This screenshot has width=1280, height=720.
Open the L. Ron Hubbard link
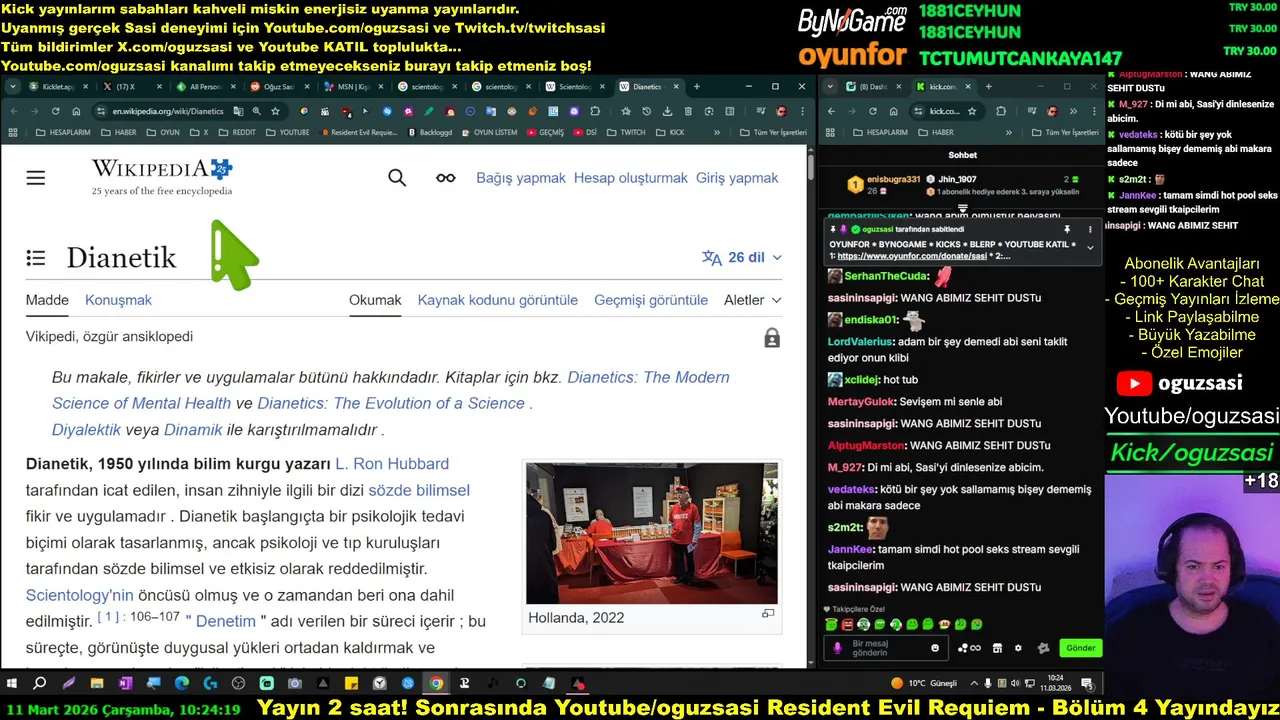(x=392, y=464)
